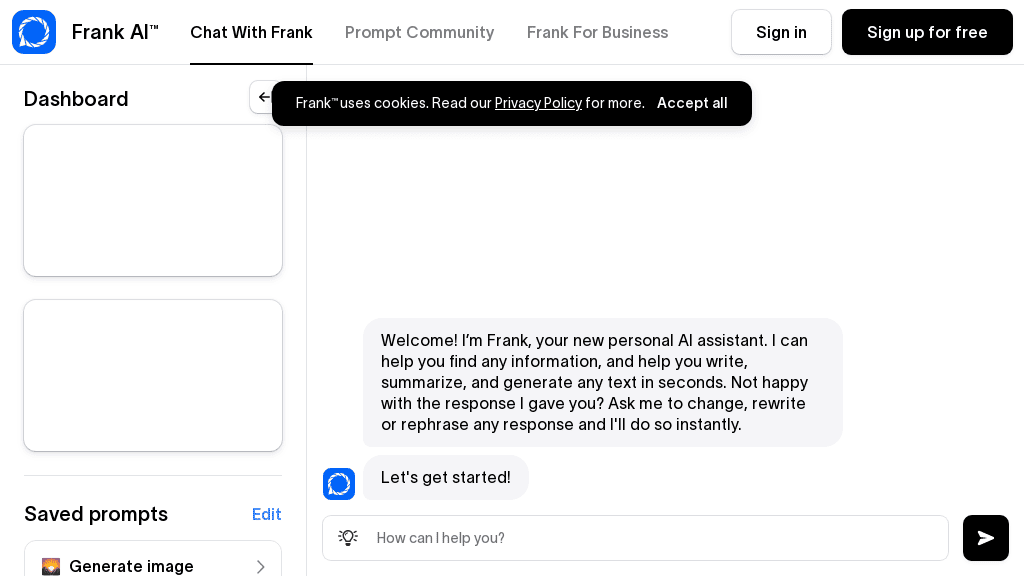Viewport: 1024px width, 576px height.
Task: Click the sunrise emoji on Generate image prompt
Action: pos(51,567)
